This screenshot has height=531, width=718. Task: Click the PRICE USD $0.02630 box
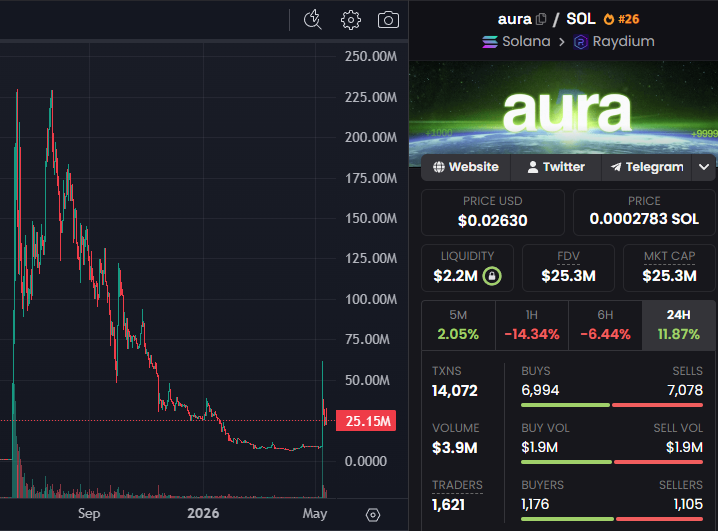tap(493, 212)
